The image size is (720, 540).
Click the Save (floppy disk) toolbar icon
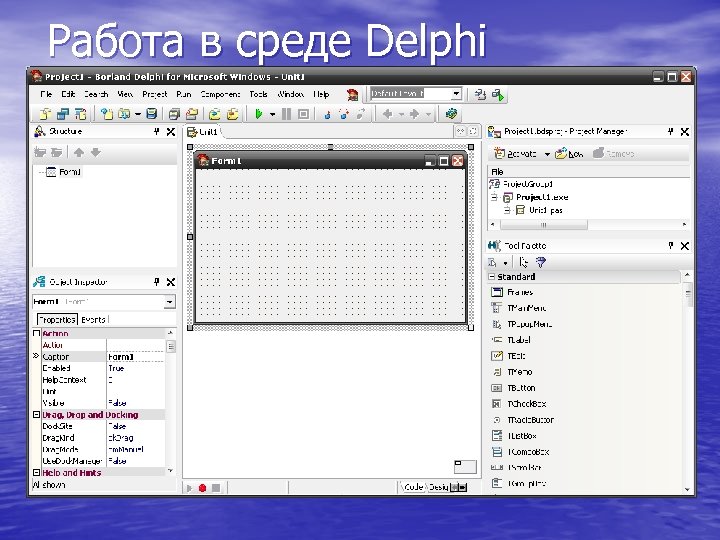(152, 113)
